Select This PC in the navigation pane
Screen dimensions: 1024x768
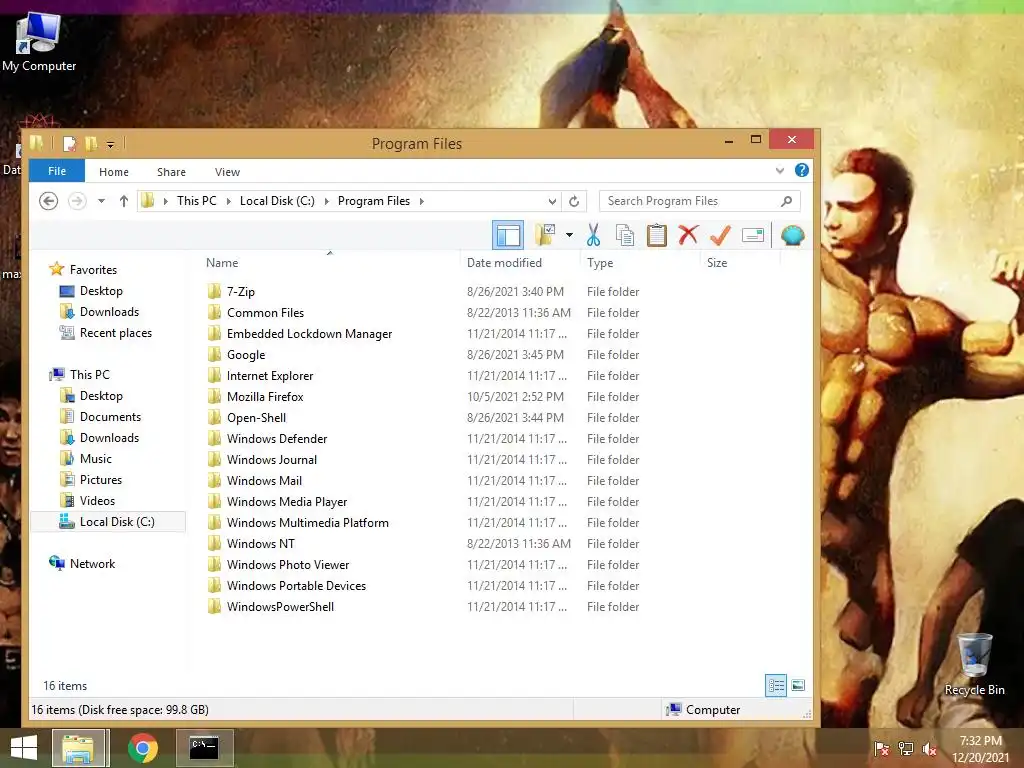pyautogui.click(x=89, y=375)
